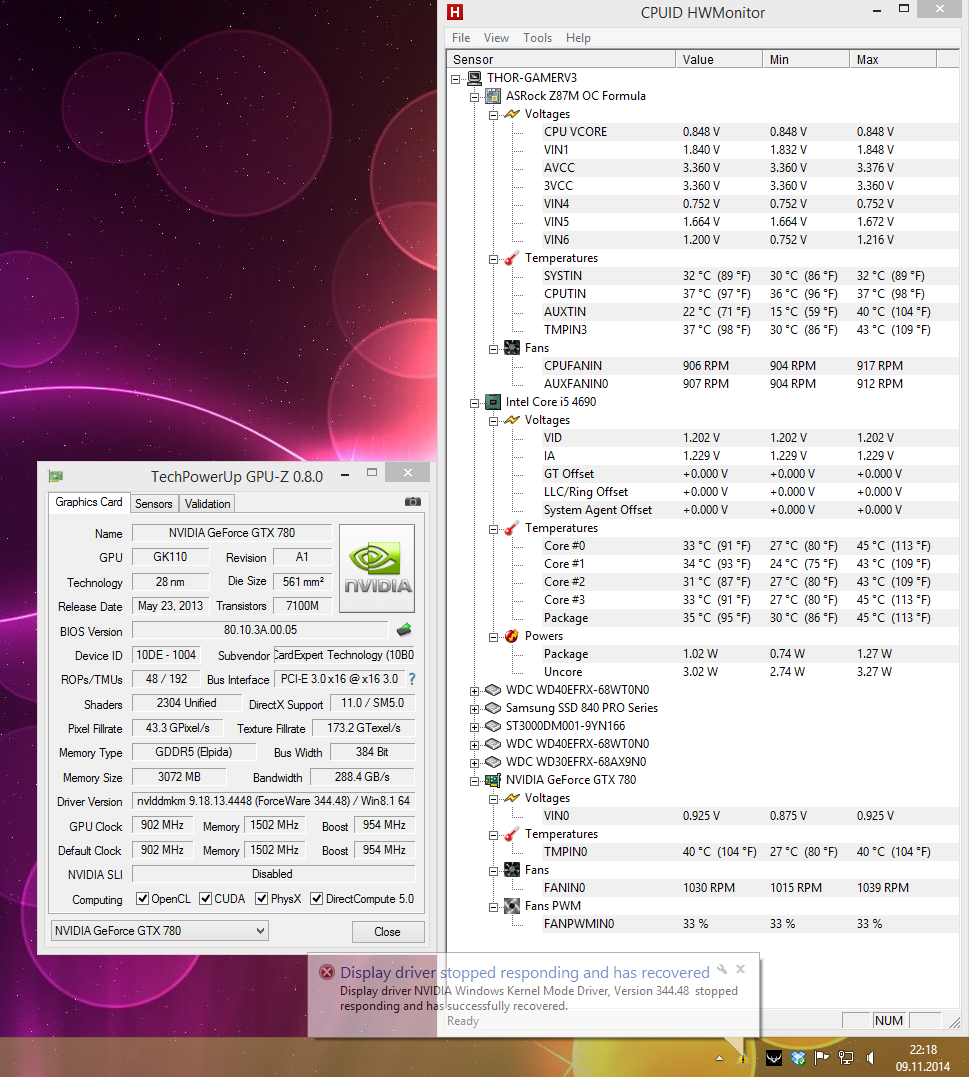Image resolution: width=969 pixels, height=1077 pixels.
Task: Select the ASRock Z87M motherboard icon
Action: click(x=493, y=95)
